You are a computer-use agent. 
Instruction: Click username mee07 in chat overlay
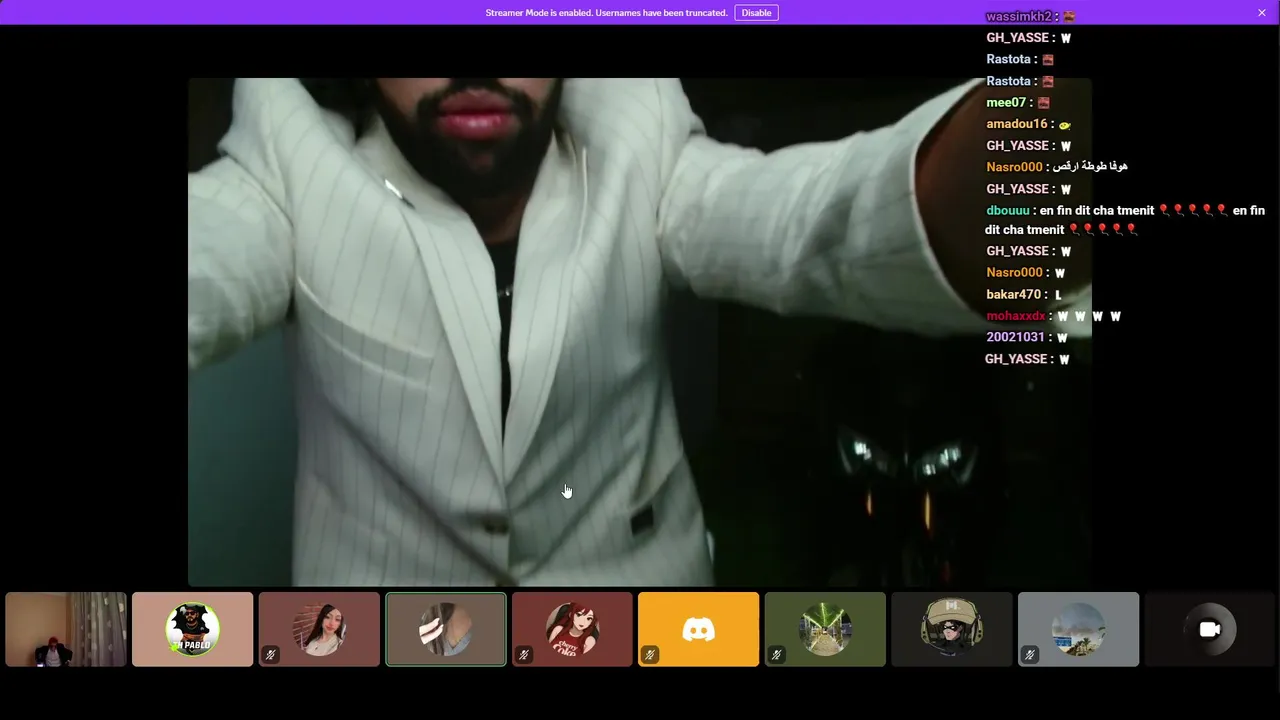[x=1006, y=102]
